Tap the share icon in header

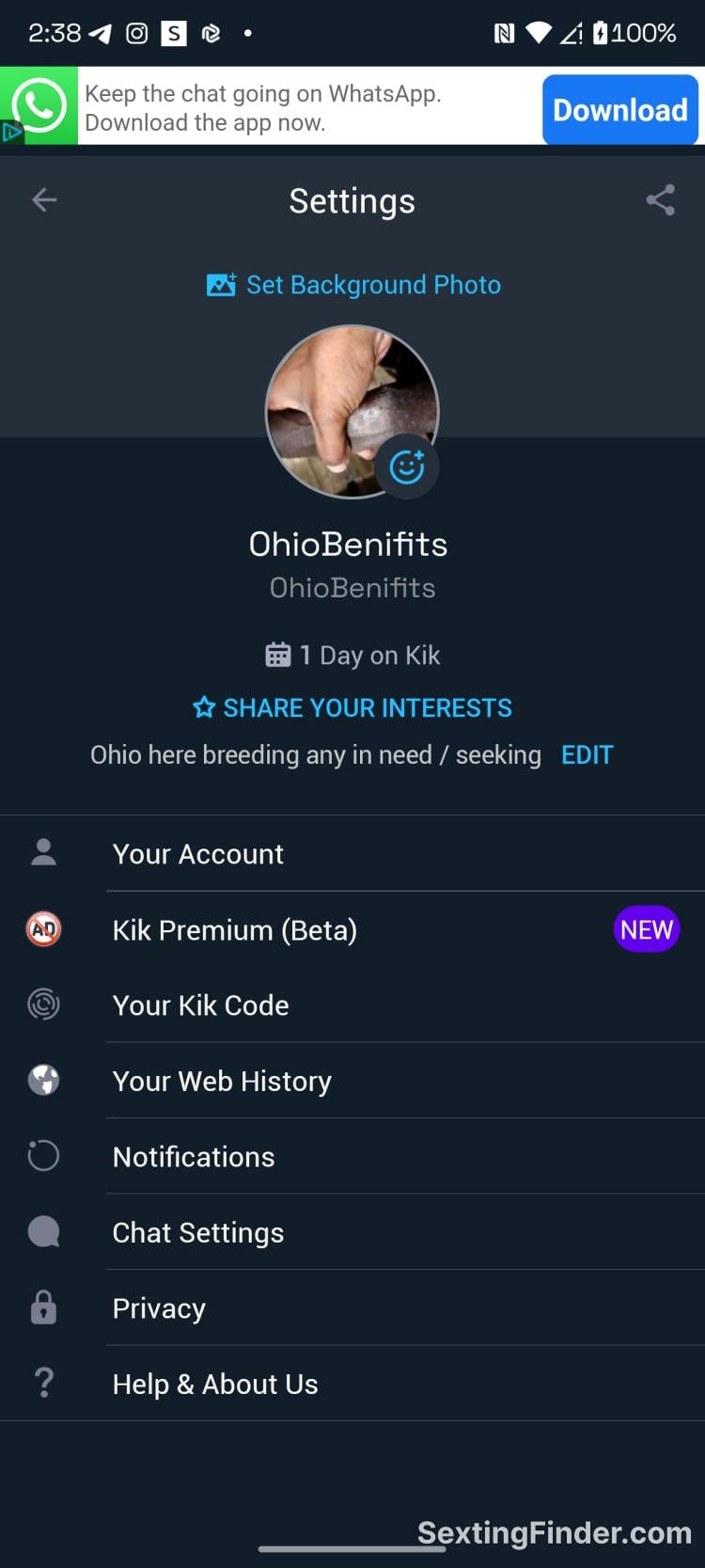click(660, 199)
